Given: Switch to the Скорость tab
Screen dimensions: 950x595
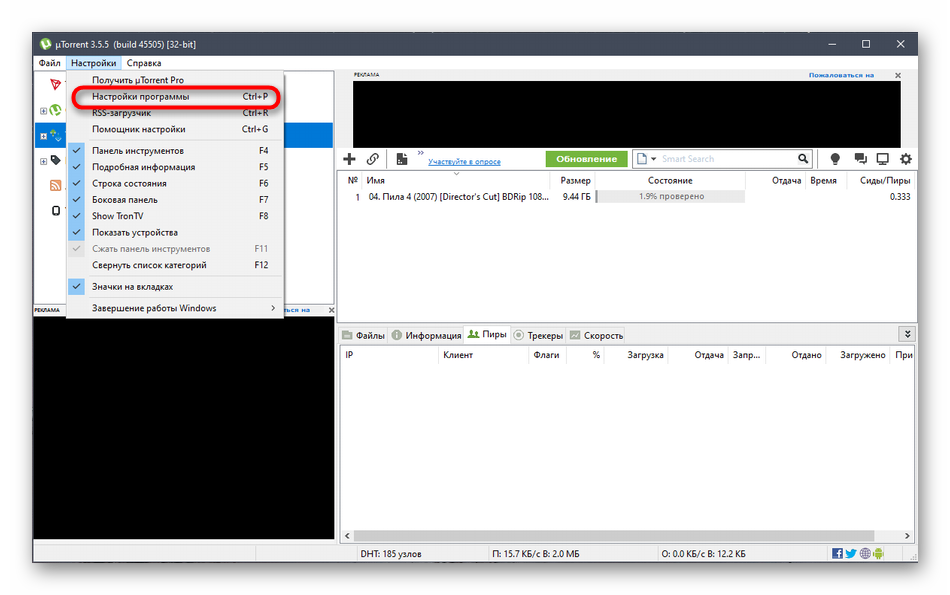Looking at the screenshot, I should pos(596,335).
